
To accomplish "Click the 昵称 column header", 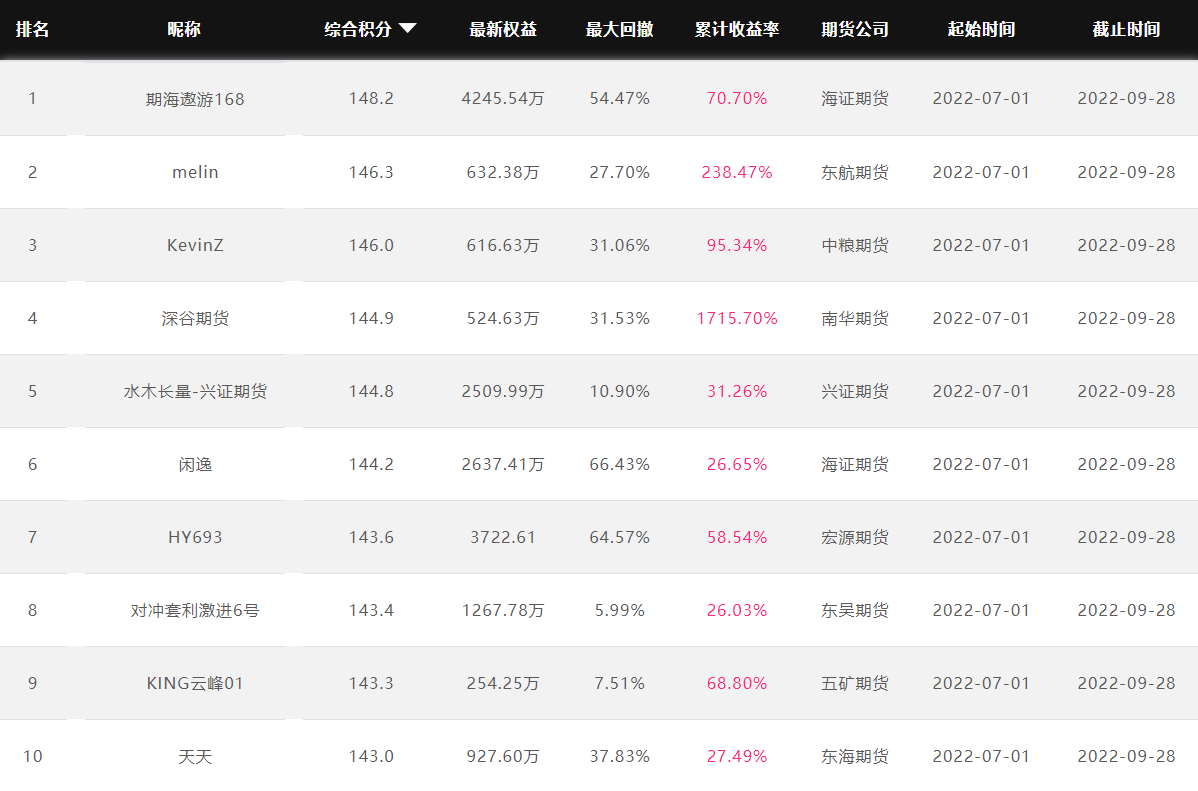I will (x=183, y=29).
